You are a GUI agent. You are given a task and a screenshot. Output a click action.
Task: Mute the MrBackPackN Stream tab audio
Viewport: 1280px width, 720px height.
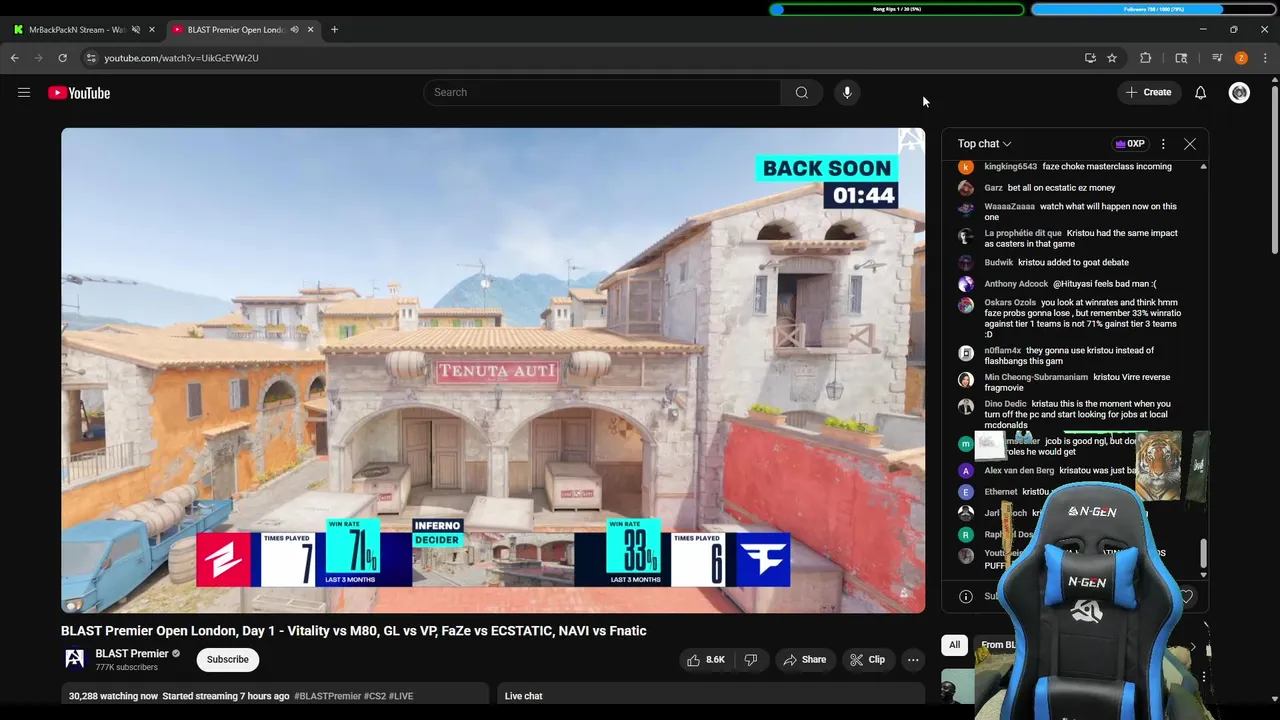click(136, 30)
